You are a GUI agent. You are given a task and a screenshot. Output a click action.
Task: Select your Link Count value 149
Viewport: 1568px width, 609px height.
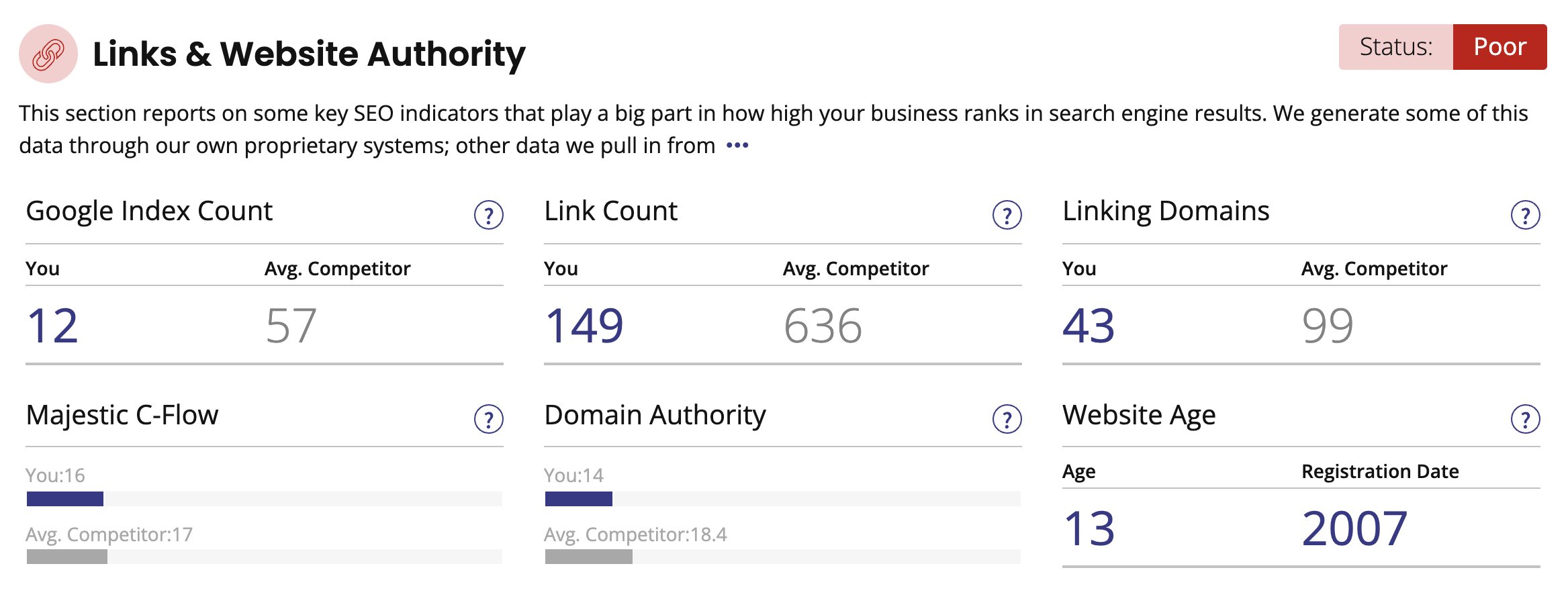coord(584,326)
